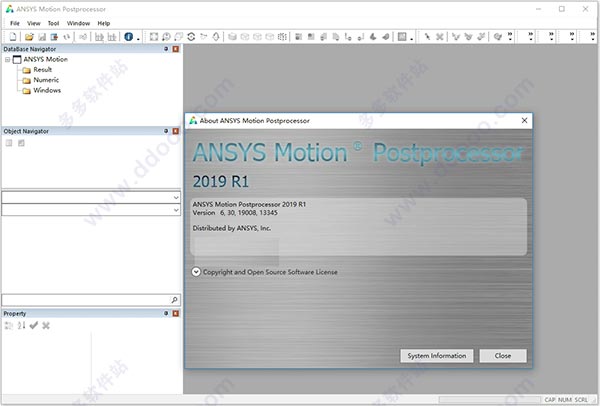The width and height of the screenshot is (600, 406).
Task: Click the search magnifier in Object Navigator
Action: (x=174, y=300)
